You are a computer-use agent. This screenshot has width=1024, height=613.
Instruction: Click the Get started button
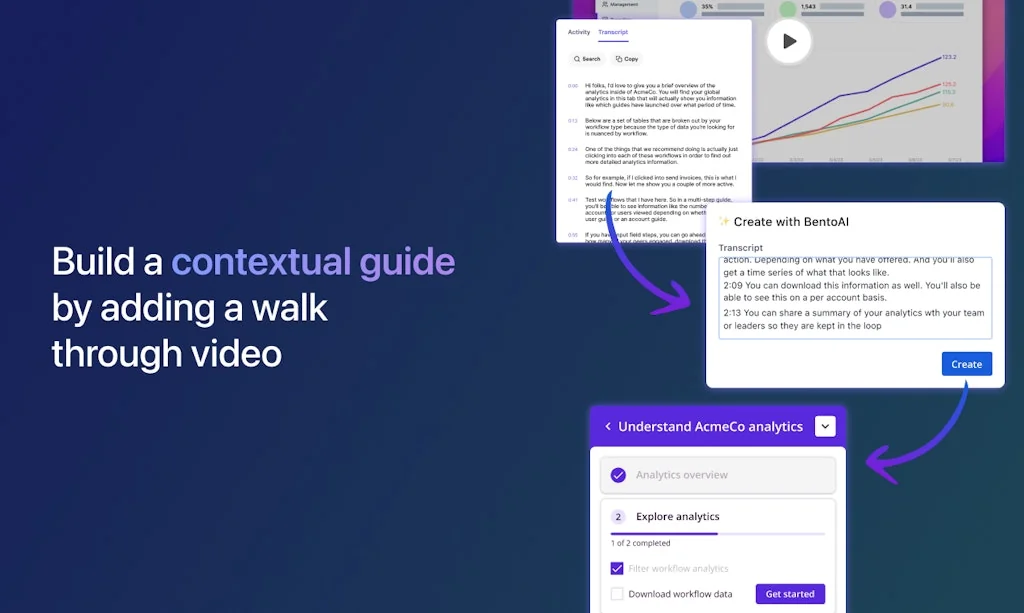coord(789,594)
